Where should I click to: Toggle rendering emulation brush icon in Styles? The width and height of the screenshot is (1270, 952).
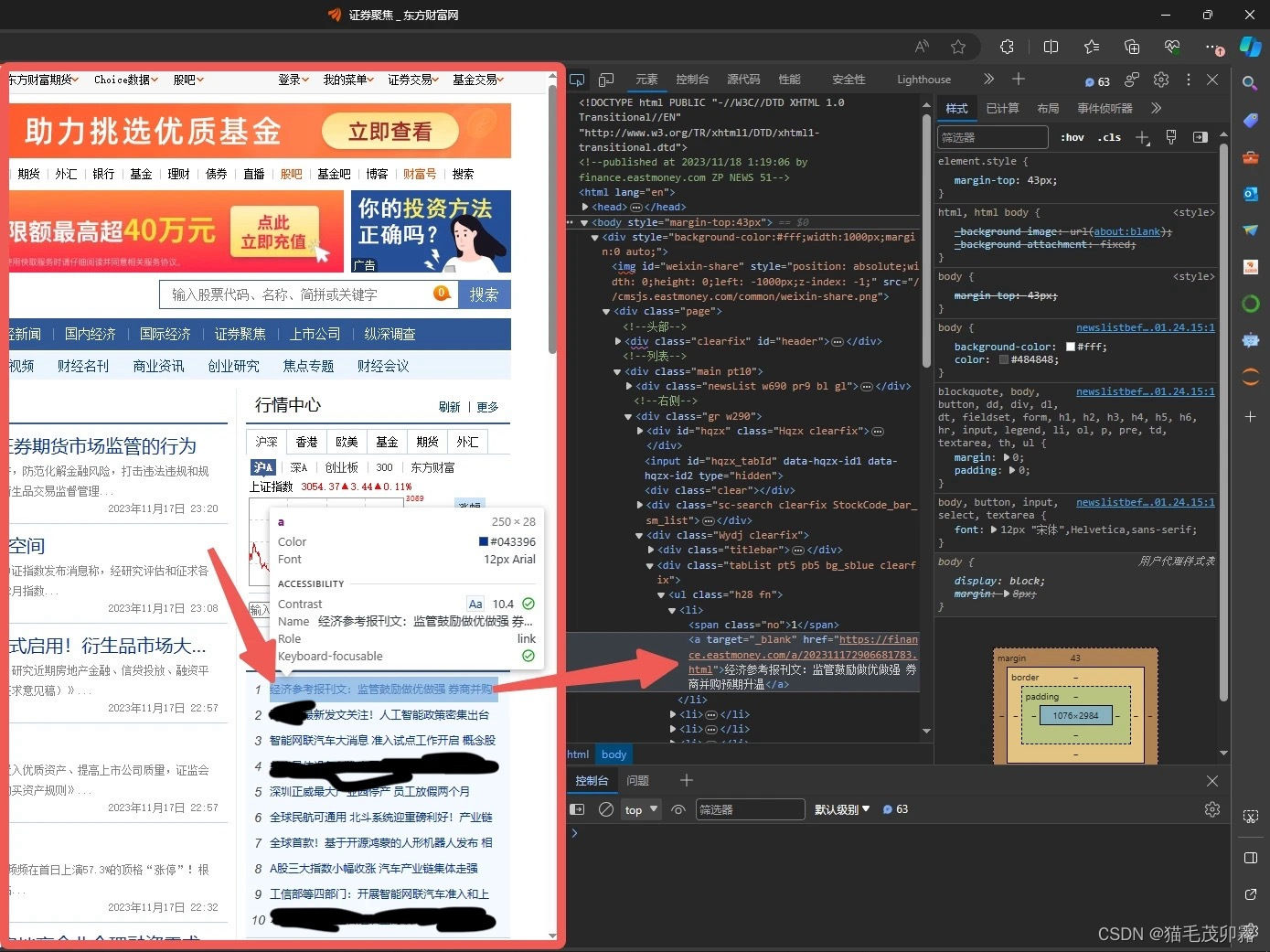point(1171,137)
